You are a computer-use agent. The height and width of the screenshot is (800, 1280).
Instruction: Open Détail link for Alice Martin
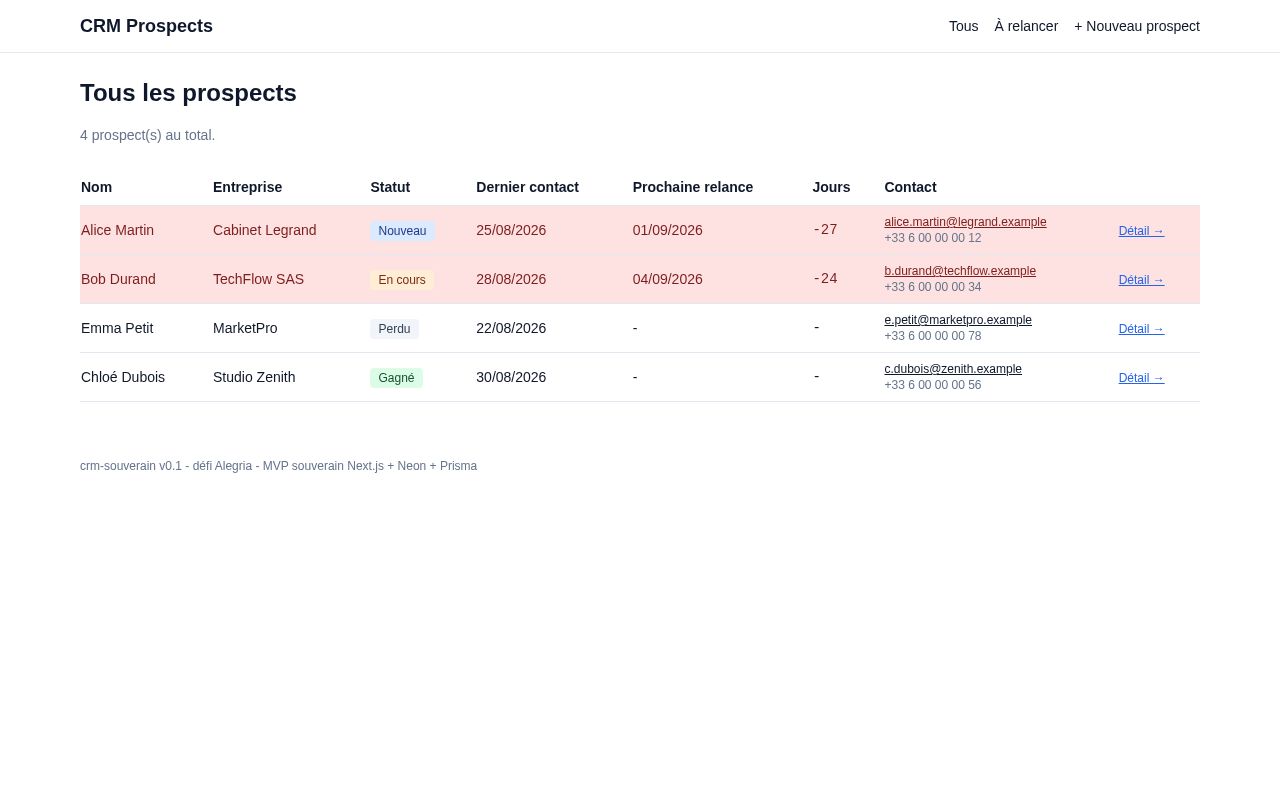pos(1141,231)
